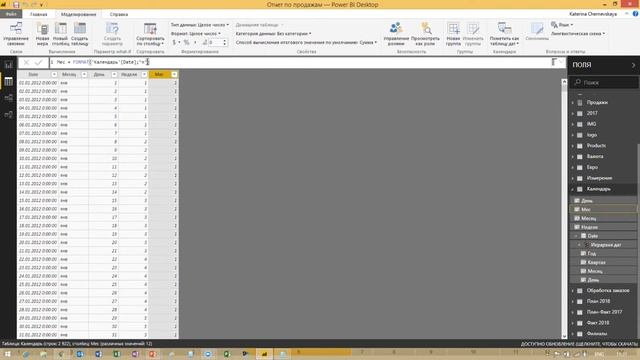Screen dimensions: 640x360
Task: Click the update available status message
Action: [x=579, y=344]
